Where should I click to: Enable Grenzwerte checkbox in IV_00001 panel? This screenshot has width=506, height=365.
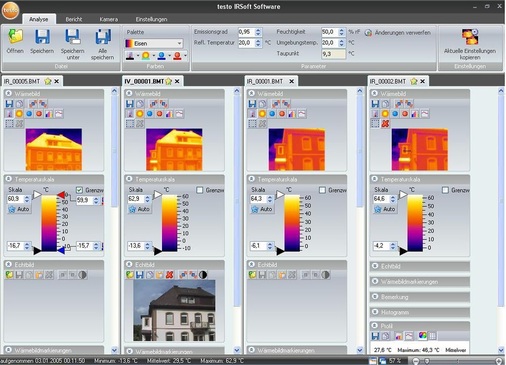point(200,190)
